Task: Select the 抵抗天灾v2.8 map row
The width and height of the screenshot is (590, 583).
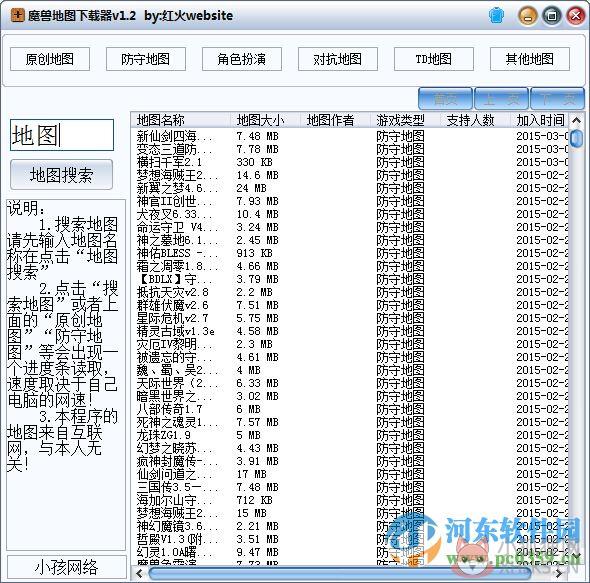Action: tap(350, 292)
